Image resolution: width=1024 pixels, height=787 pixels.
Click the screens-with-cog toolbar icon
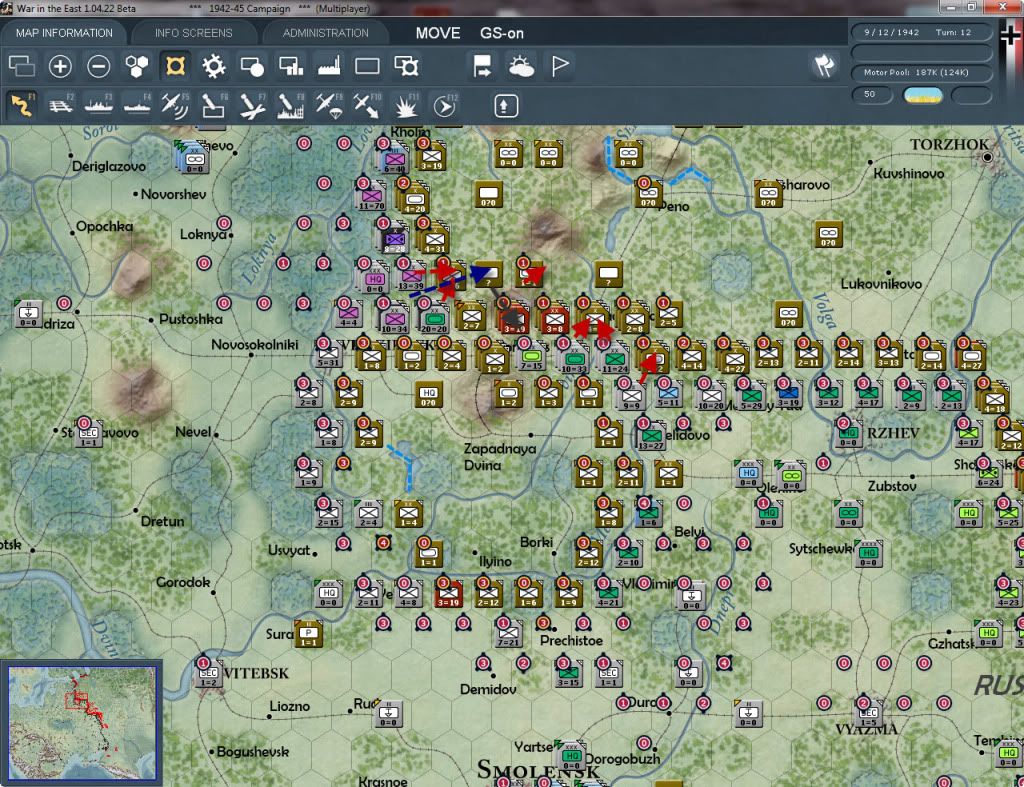pyautogui.click(x=406, y=66)
